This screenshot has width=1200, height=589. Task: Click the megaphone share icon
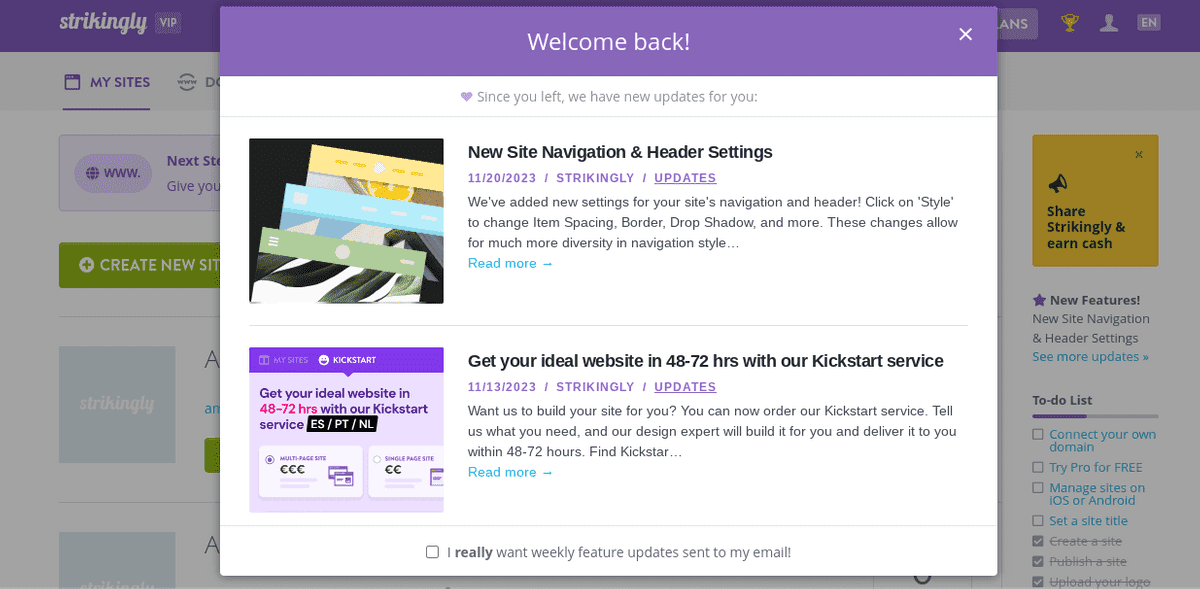pos(1057,184)
